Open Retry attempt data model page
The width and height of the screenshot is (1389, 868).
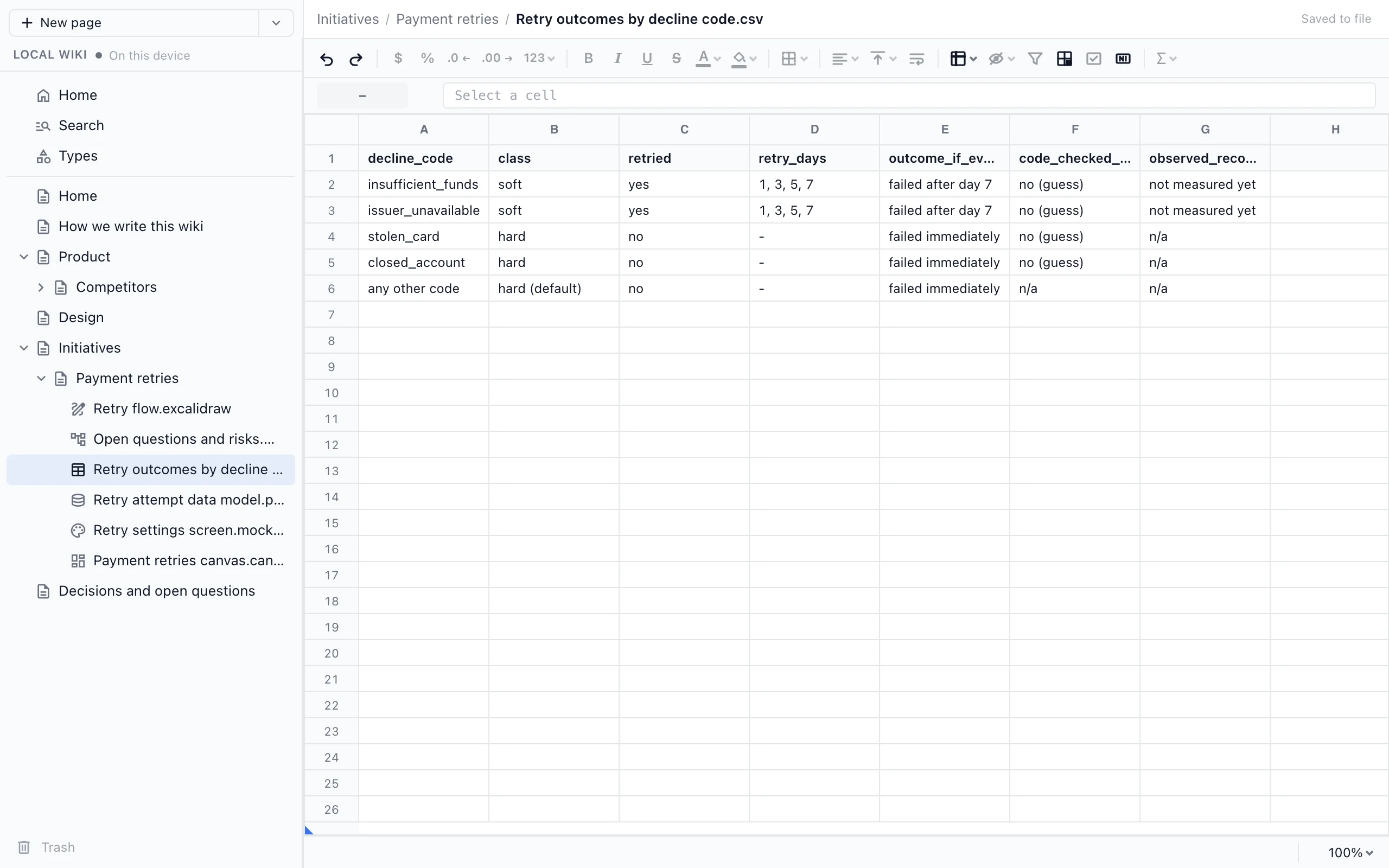pyautogui.click(x=151, y=500)
